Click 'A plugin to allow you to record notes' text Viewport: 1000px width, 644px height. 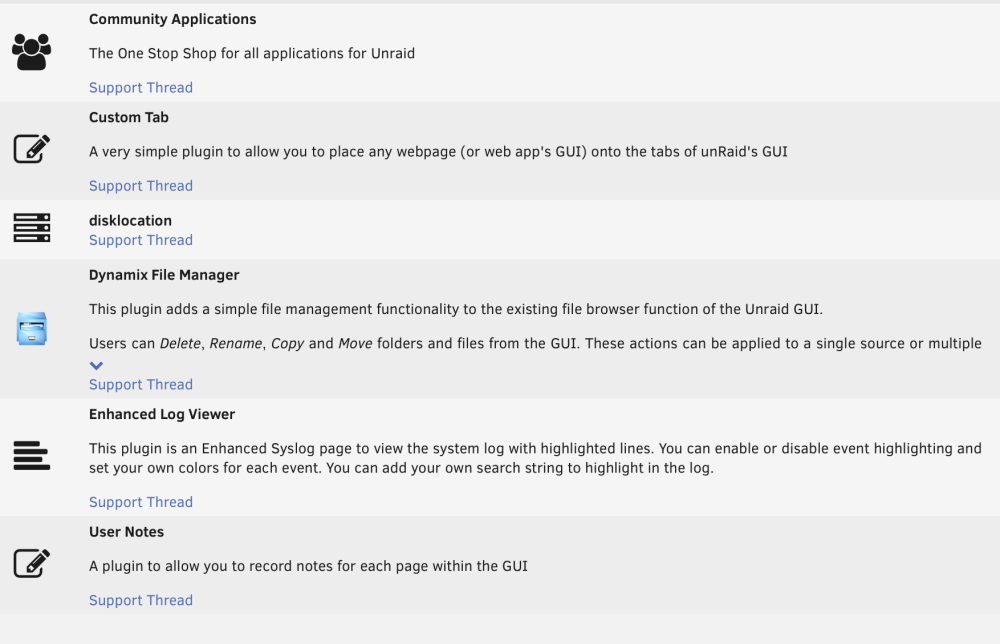(308, 566)
